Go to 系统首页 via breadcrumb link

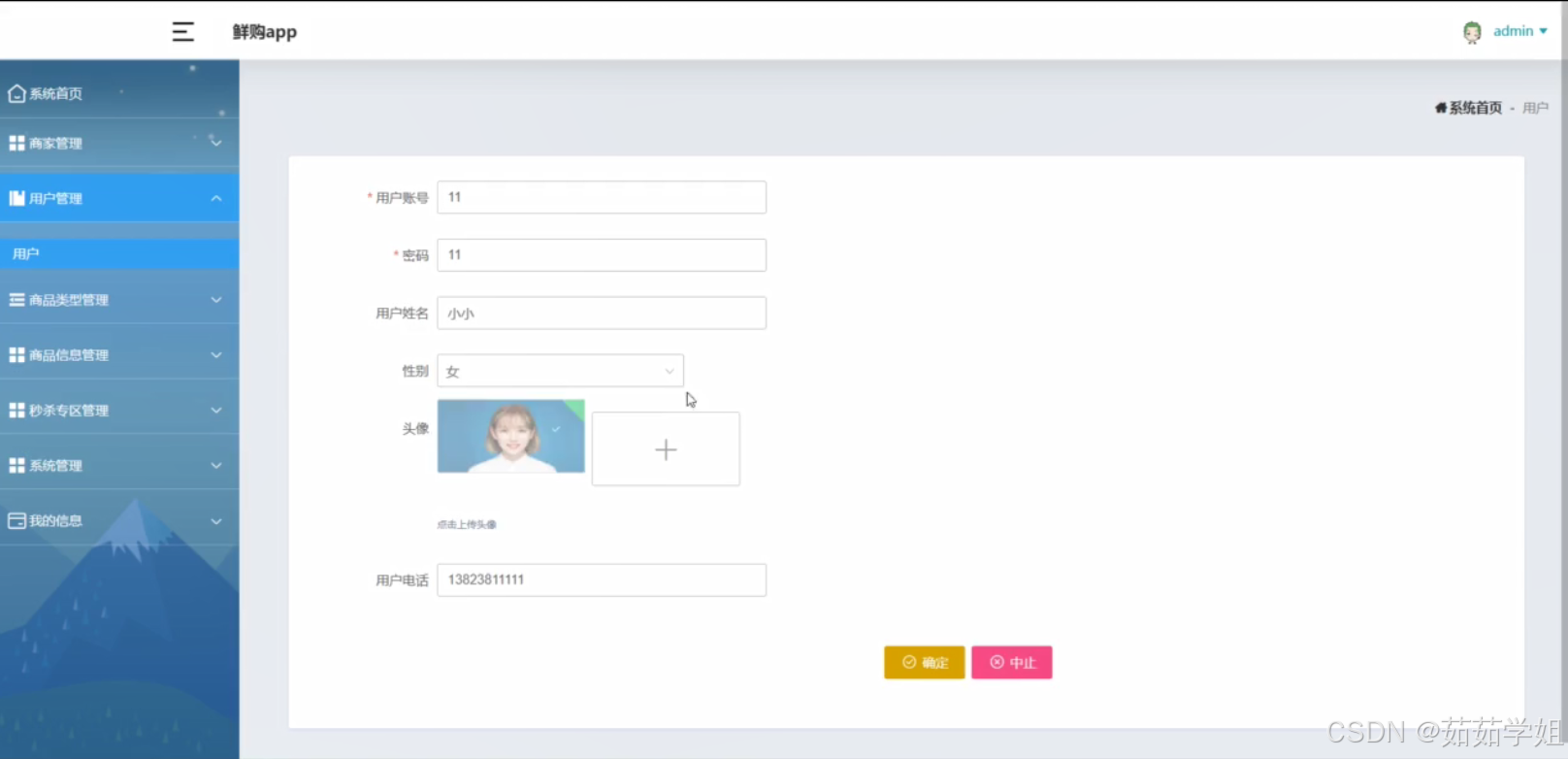(x=1475, y=108)
